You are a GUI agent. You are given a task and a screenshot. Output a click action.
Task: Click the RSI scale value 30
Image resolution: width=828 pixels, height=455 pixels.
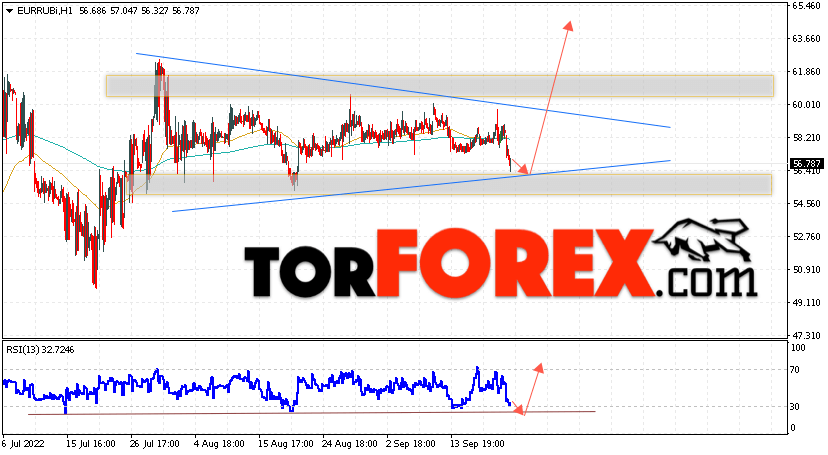(x=796, y=406)
